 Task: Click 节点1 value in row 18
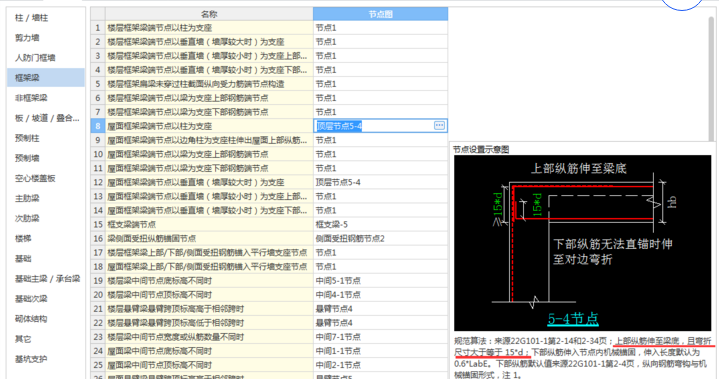coord(381,267)
